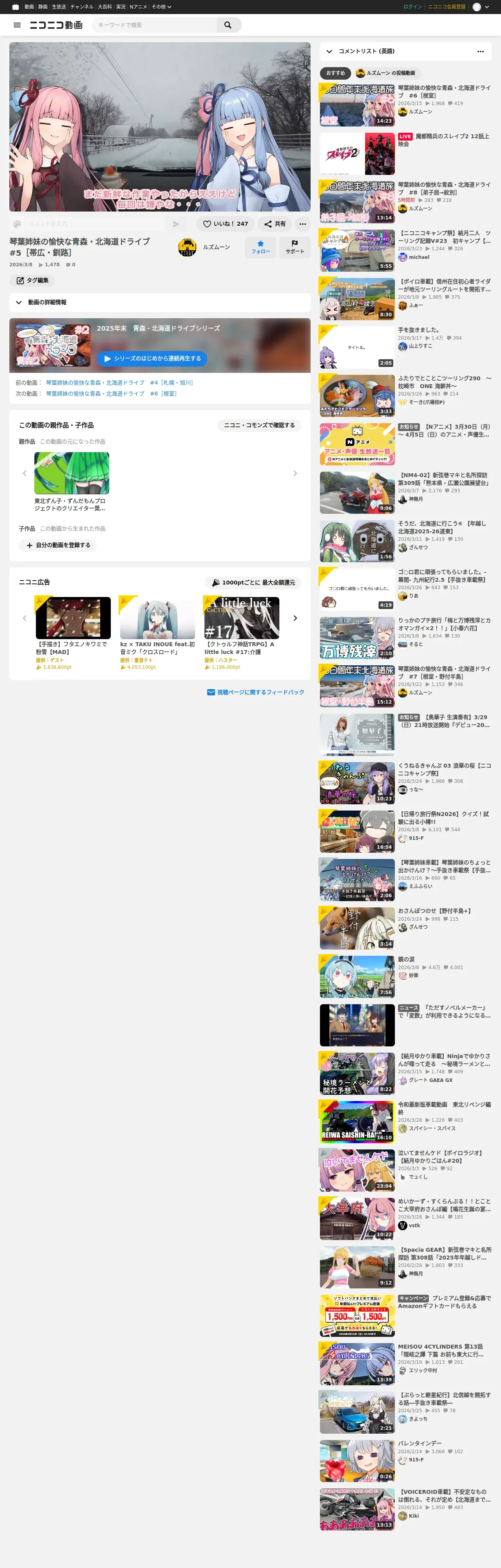Open comment list three-dot options
Viewport: 501px width, 1568px height.
coord(481,51)
